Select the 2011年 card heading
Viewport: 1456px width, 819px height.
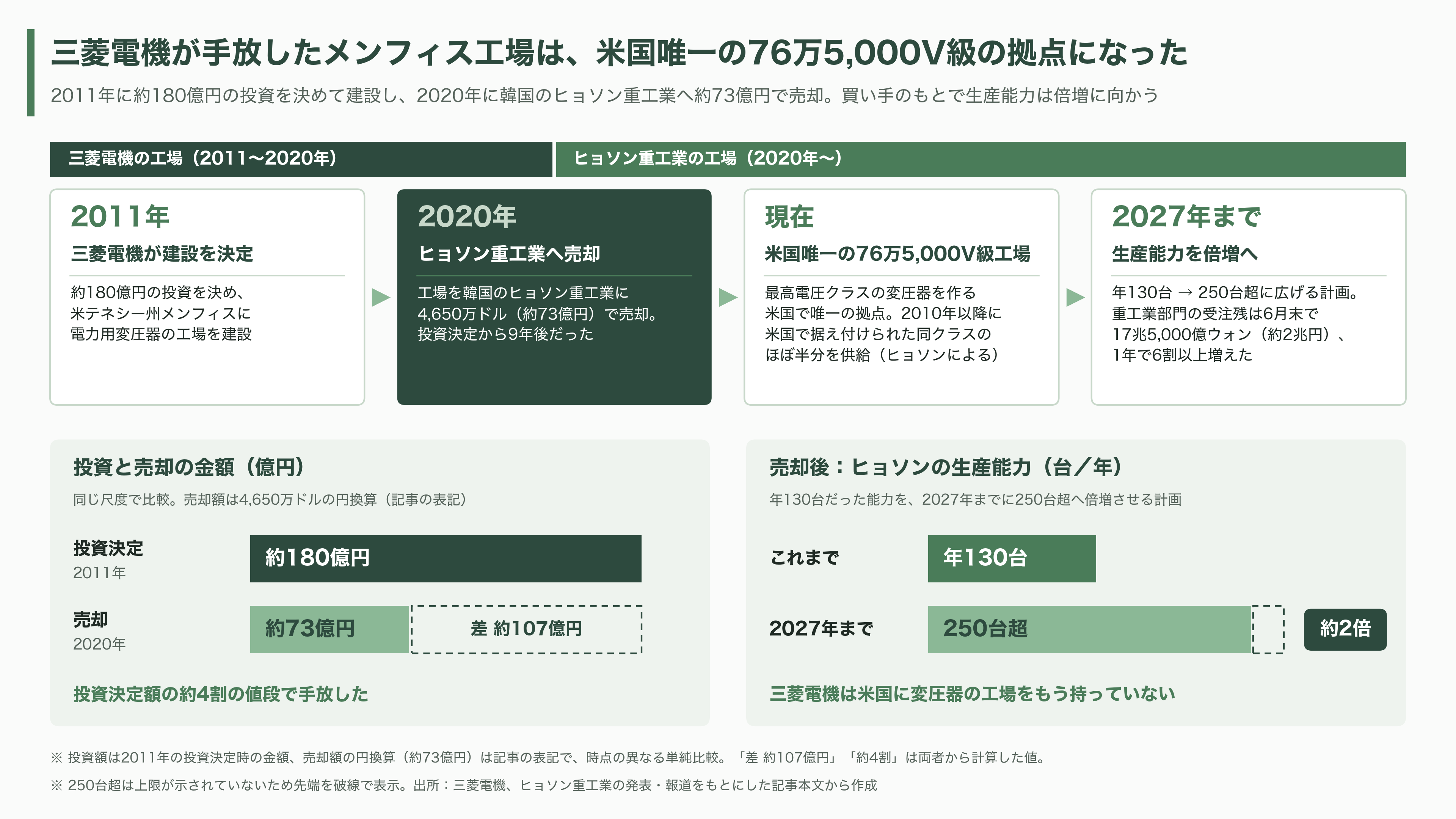pyautogui.click(x=120, y=217)
